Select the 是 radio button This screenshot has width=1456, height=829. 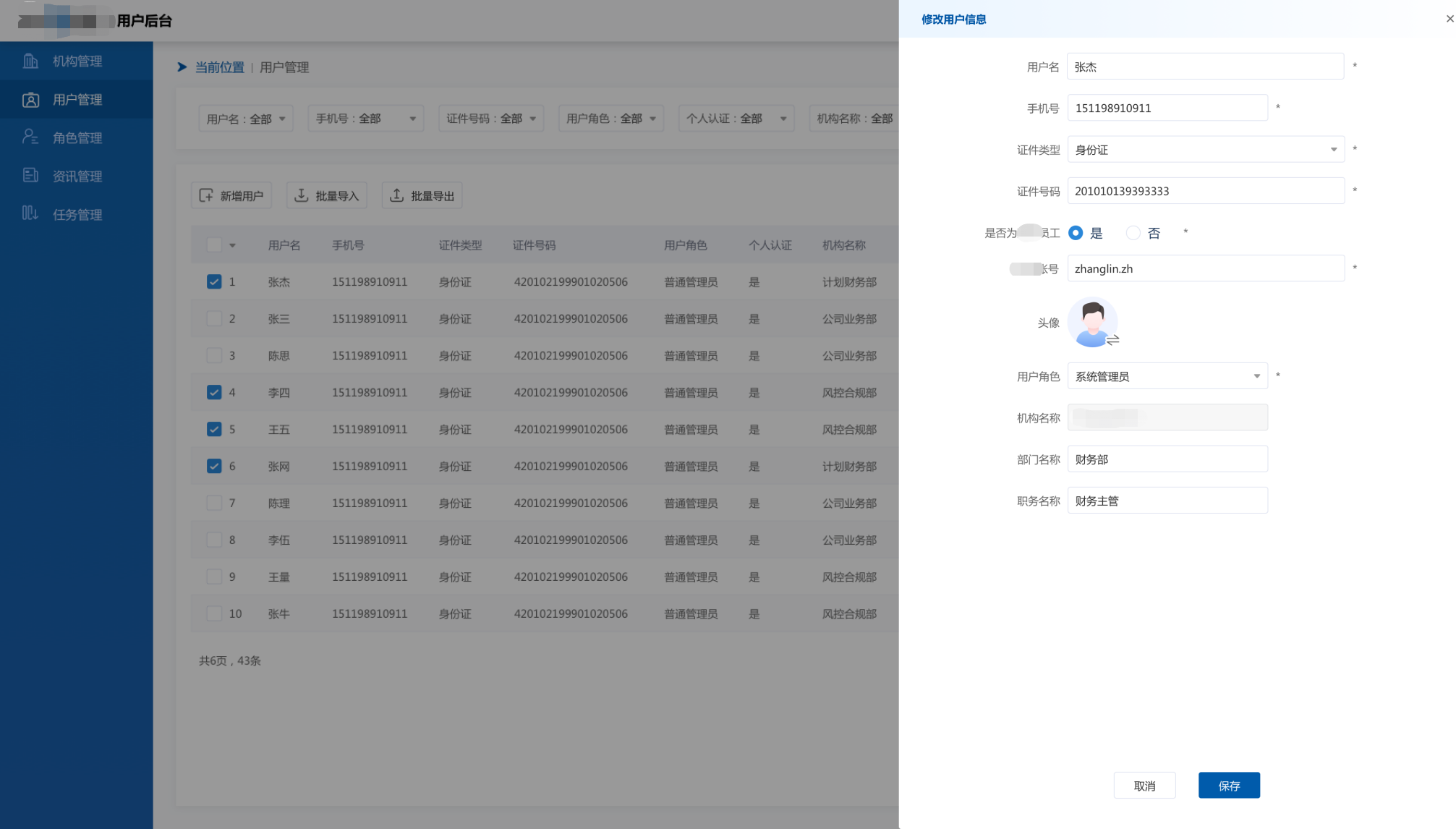click(1076, 233)
